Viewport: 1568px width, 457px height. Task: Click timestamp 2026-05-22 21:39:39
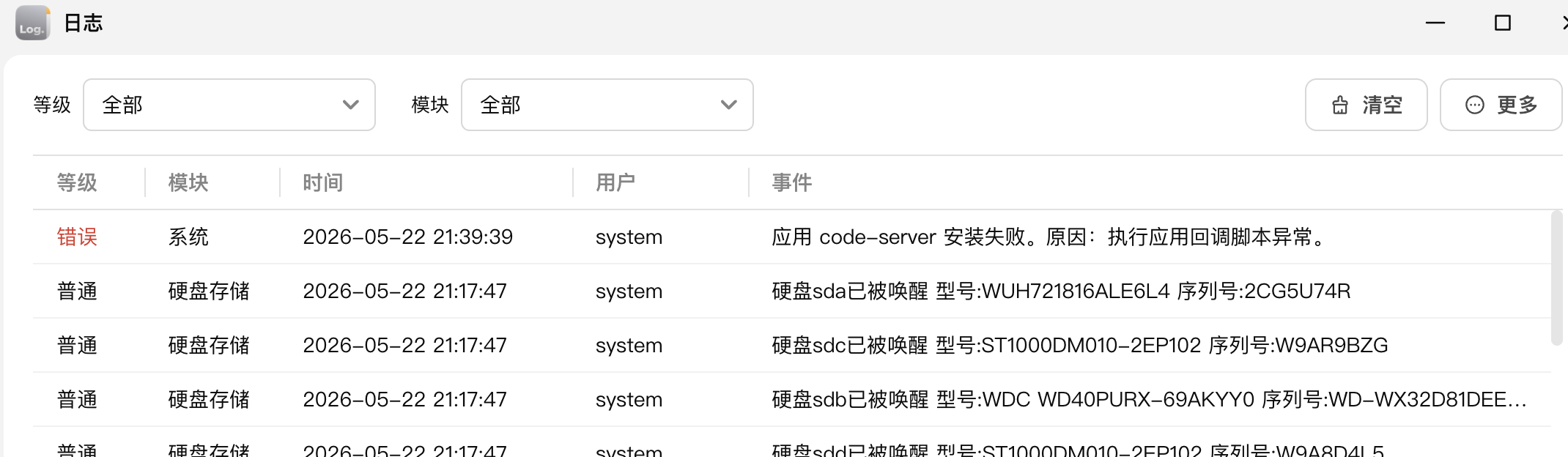(408, 237)
